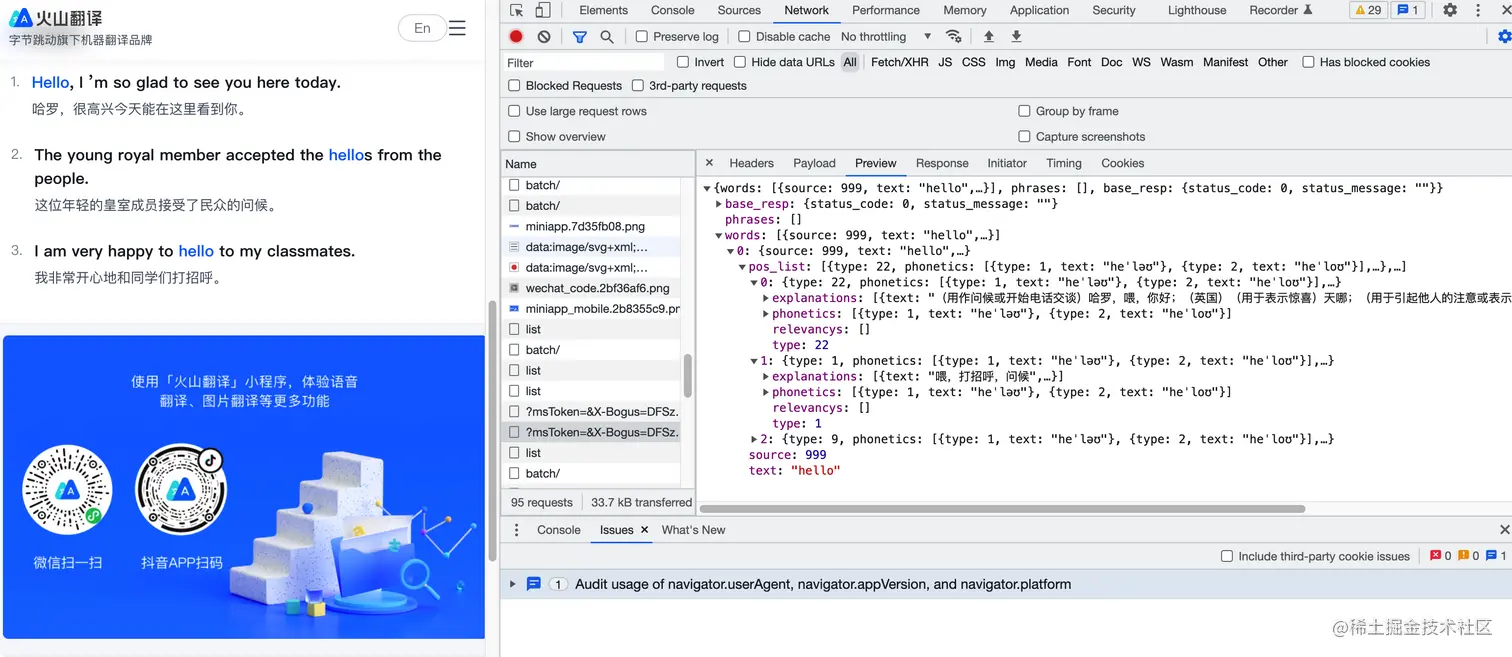Screen dimensions: 1512x657
Task: Select the All request type filter
Action: 850,62
